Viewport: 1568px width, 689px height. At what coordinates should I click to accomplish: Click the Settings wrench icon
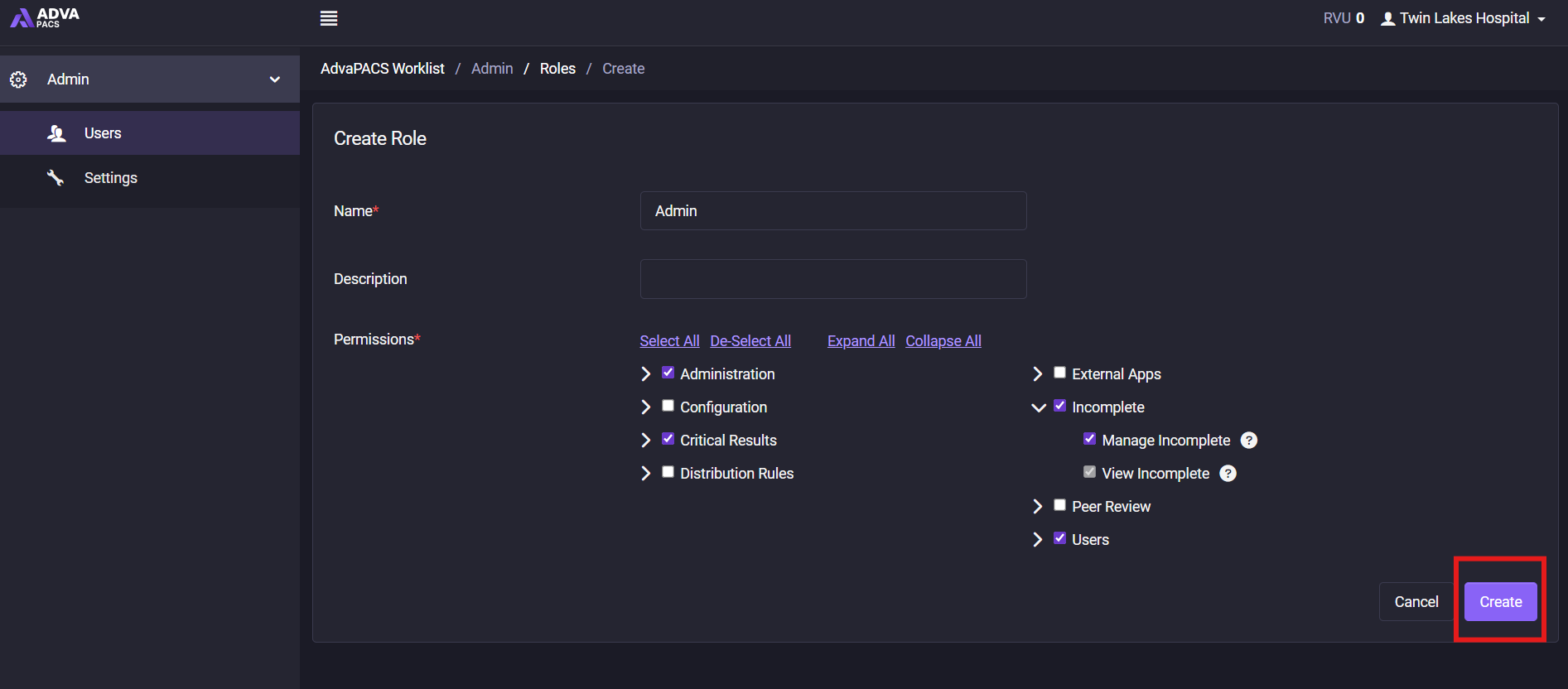(55, 177)
